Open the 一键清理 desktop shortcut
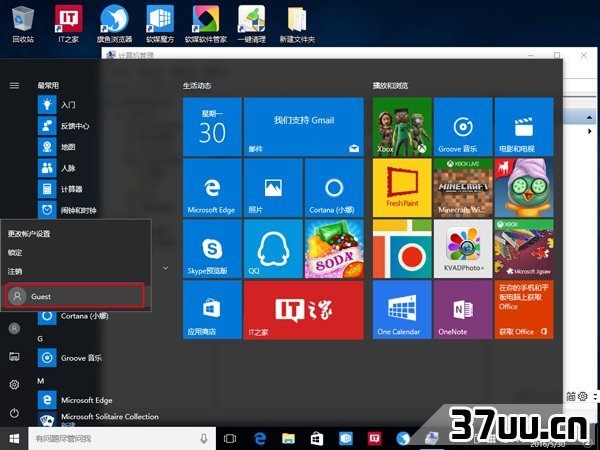The height and width of the screenshot is (450, 600). click(x=251, y=24)
